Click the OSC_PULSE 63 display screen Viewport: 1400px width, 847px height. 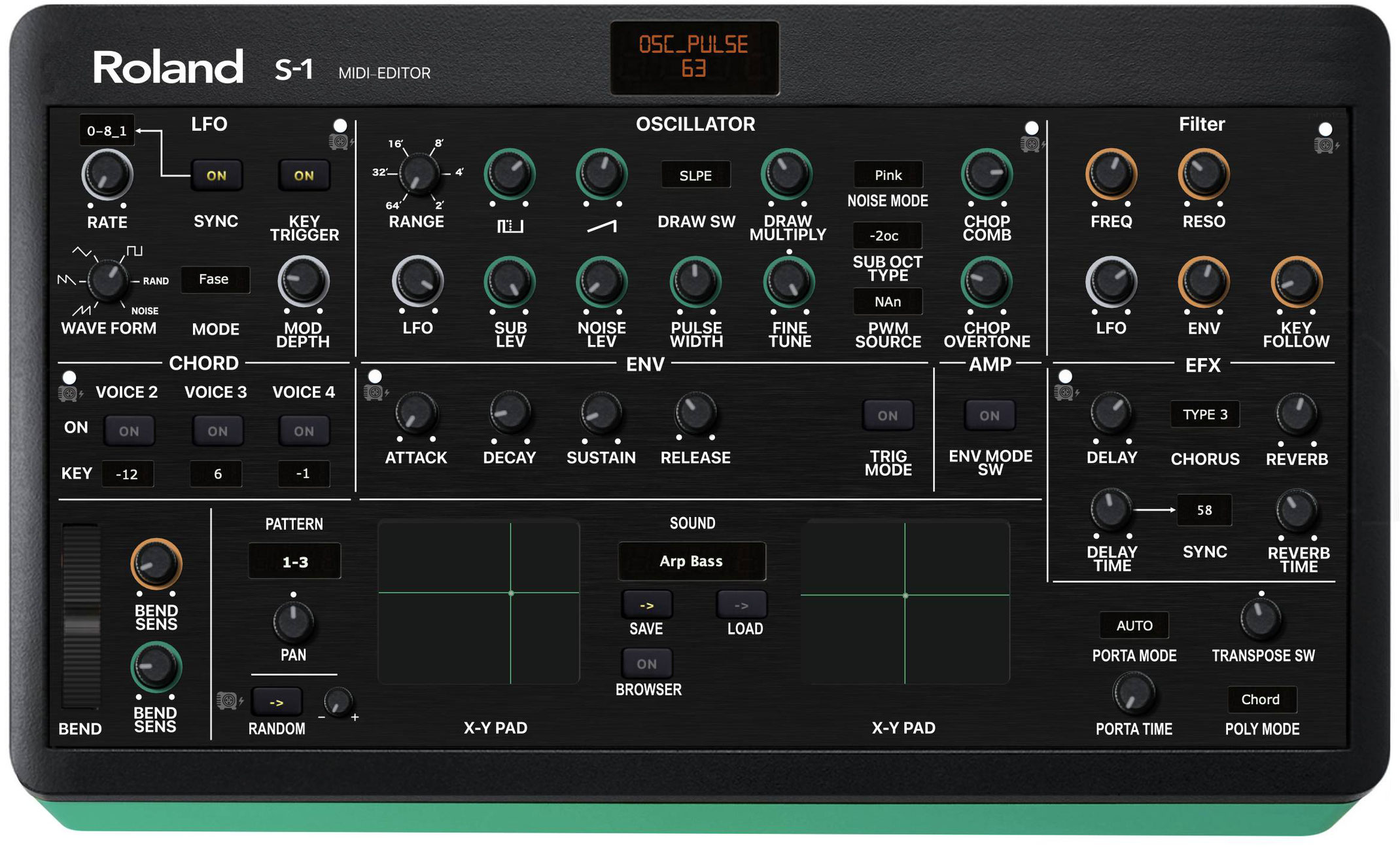(x=694, y=58)
